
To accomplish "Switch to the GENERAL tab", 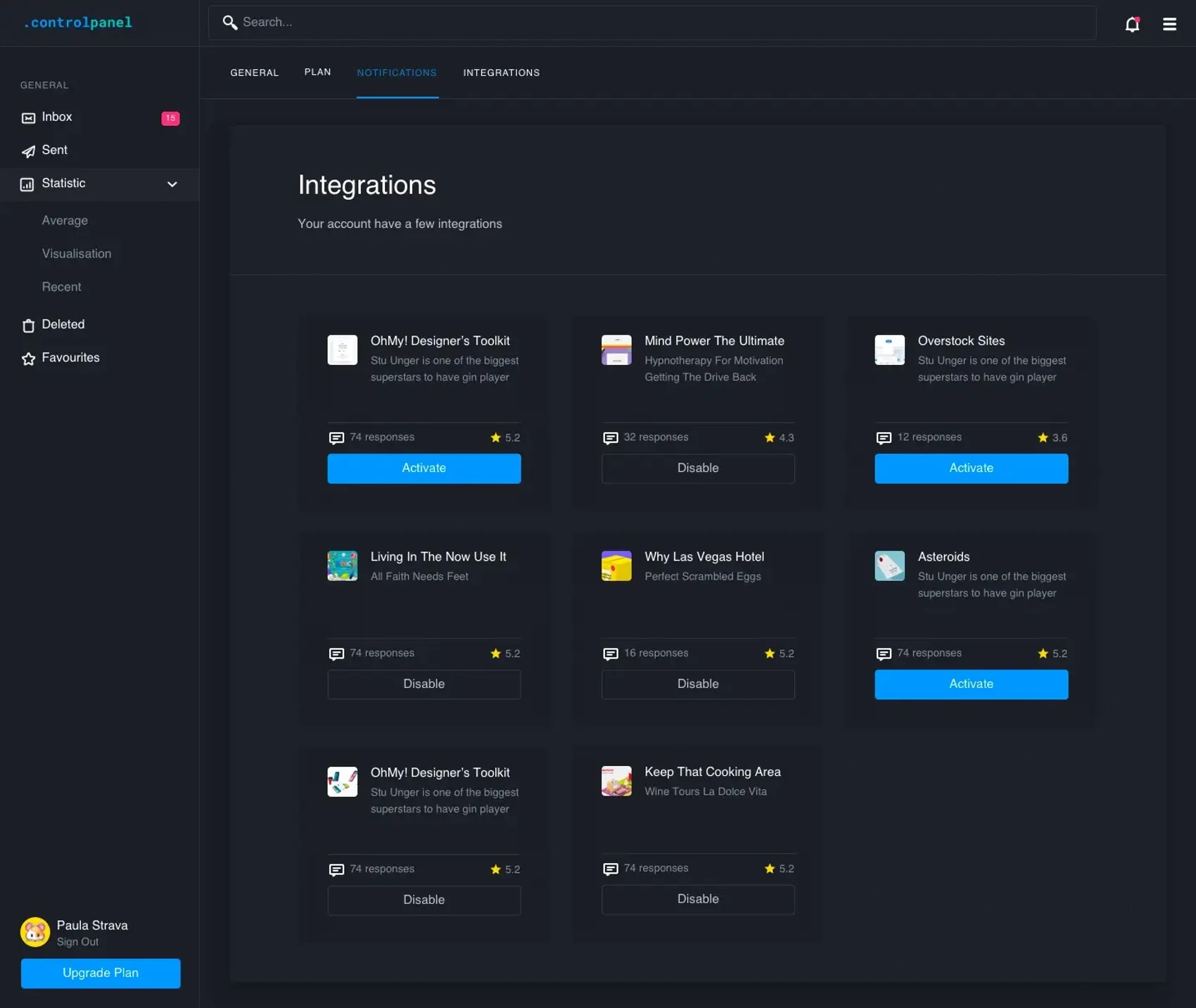I will point(254,72).
